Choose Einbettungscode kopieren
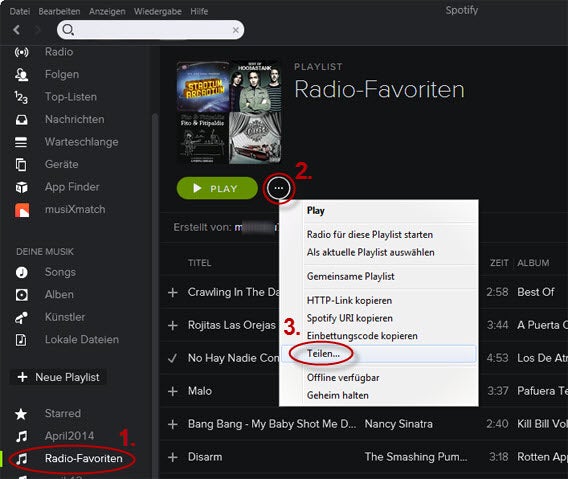Screen dimensions: 568x479 click(x=379, y=336)
